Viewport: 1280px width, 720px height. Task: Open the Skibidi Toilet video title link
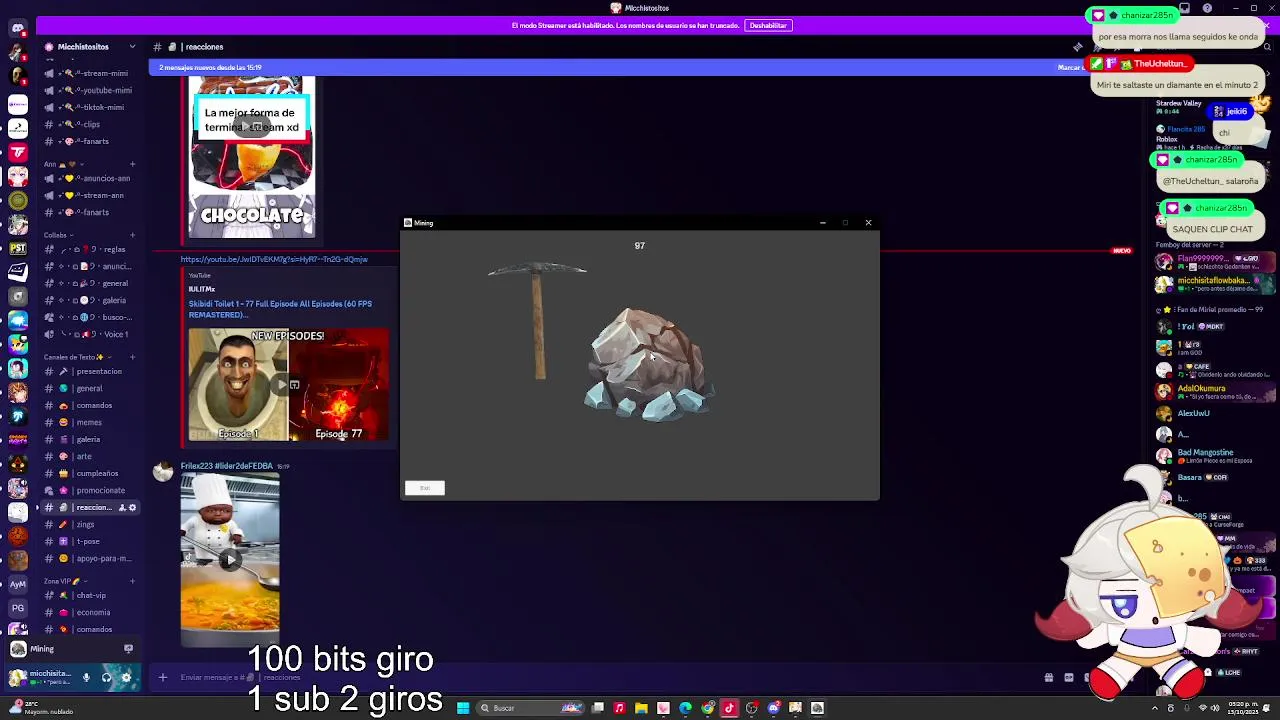(280, 309)
